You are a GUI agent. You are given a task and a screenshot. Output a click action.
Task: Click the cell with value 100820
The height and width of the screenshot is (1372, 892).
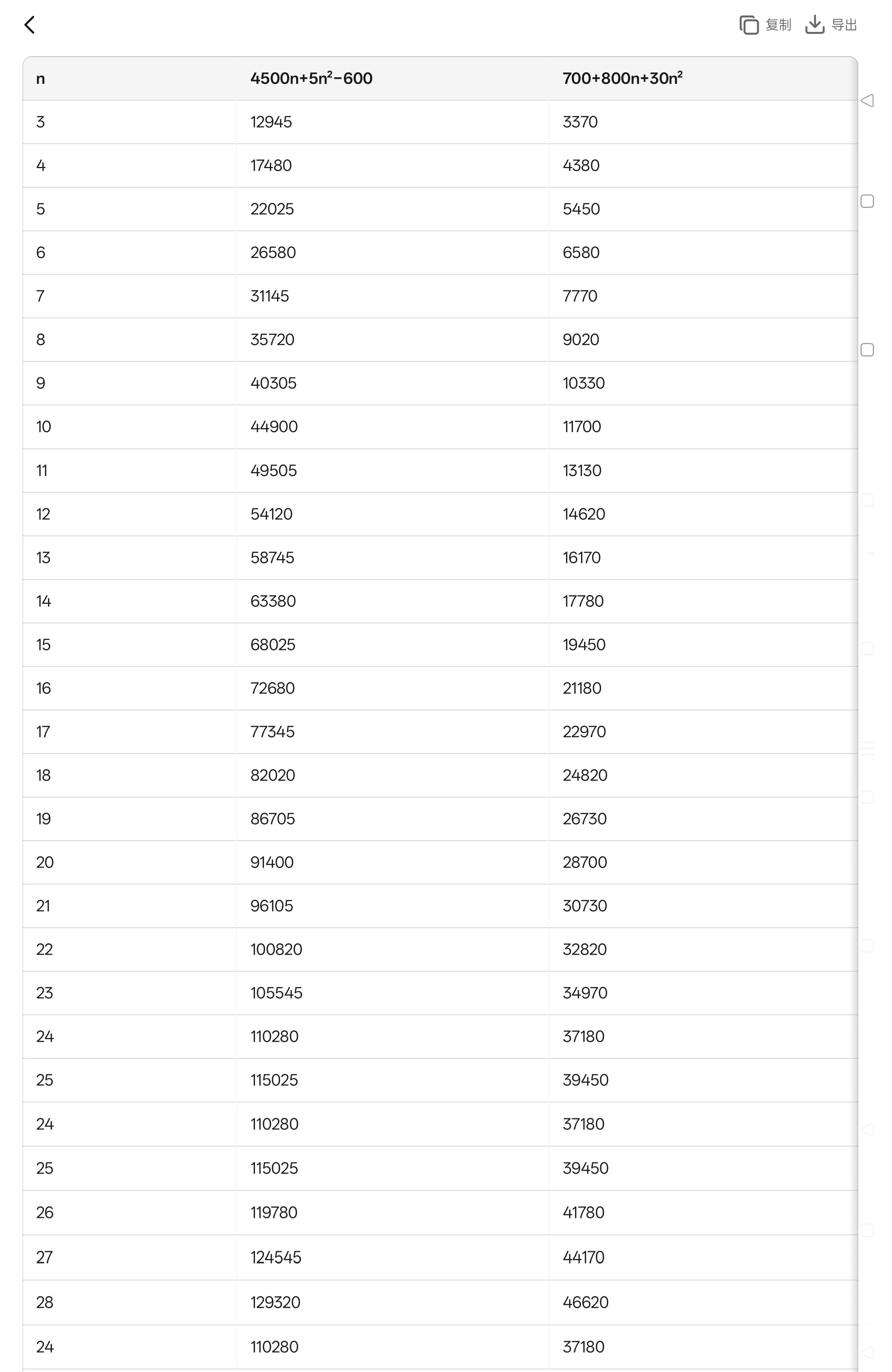[276, 949]
